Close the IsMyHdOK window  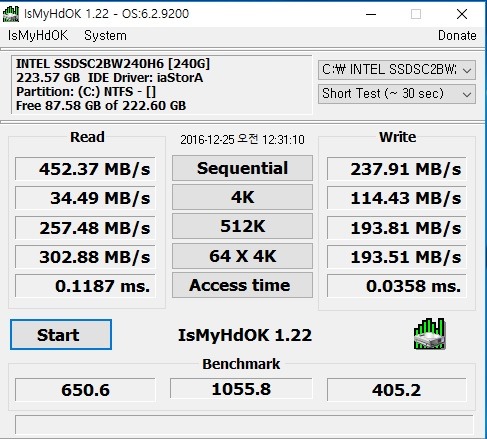(462, 14)
